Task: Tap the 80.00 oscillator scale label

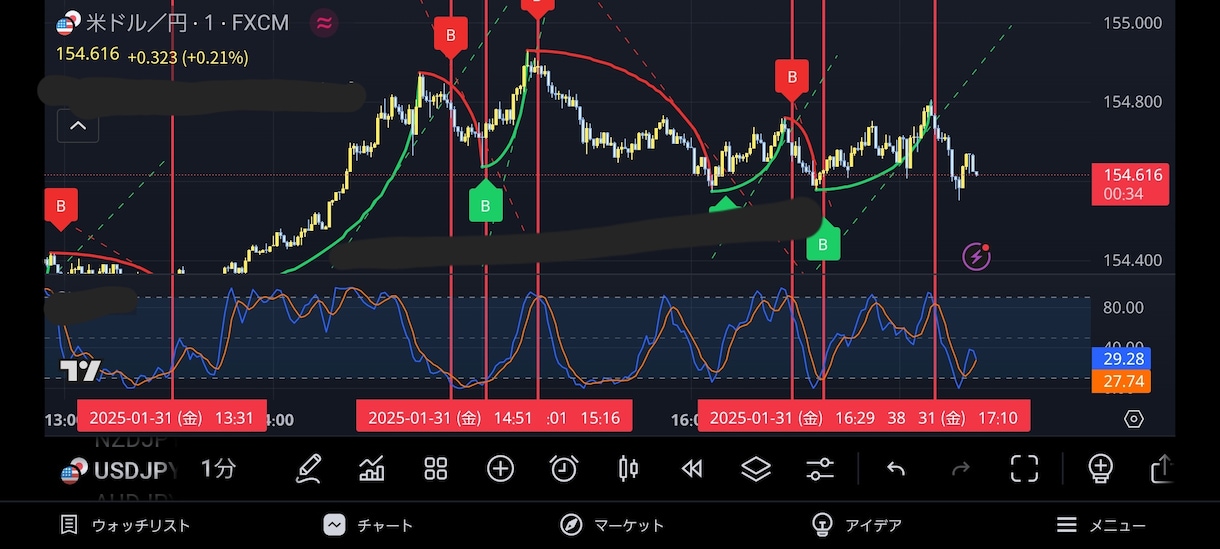Action: (x=1123, y=307)
